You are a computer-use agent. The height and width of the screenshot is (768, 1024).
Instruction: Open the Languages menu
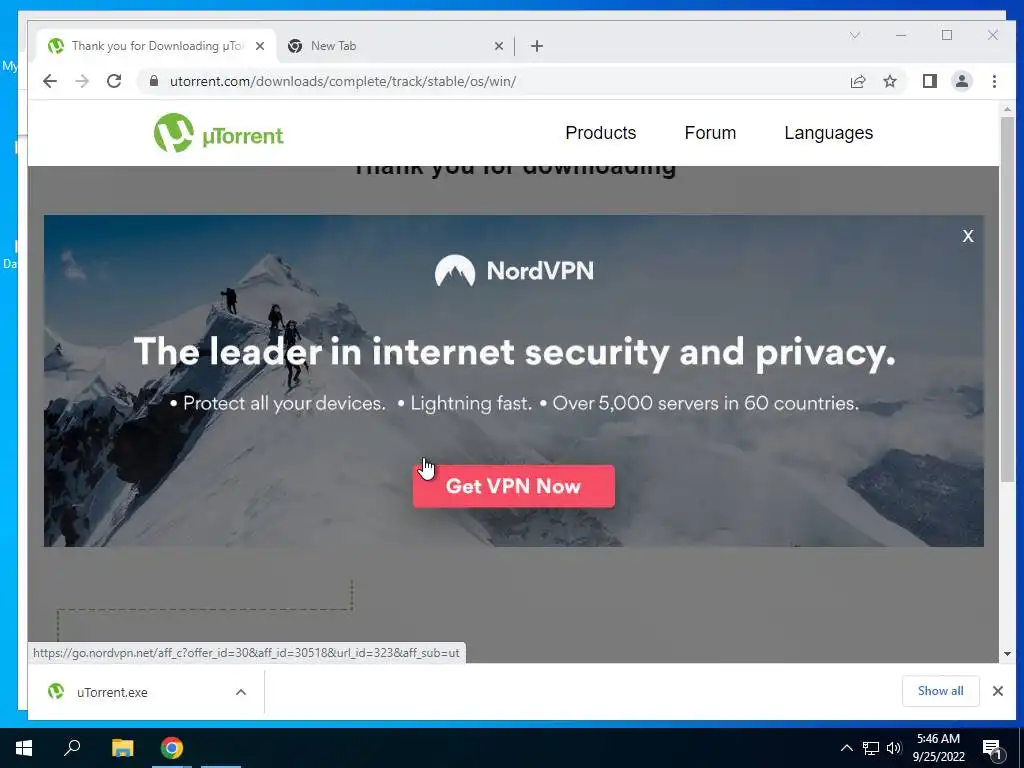[828, 133]
